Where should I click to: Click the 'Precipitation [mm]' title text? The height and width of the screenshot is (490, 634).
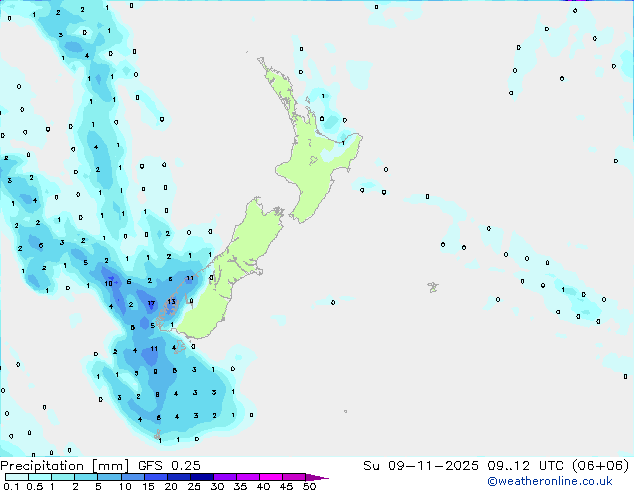pyautogui.click(x=65, y=466)
